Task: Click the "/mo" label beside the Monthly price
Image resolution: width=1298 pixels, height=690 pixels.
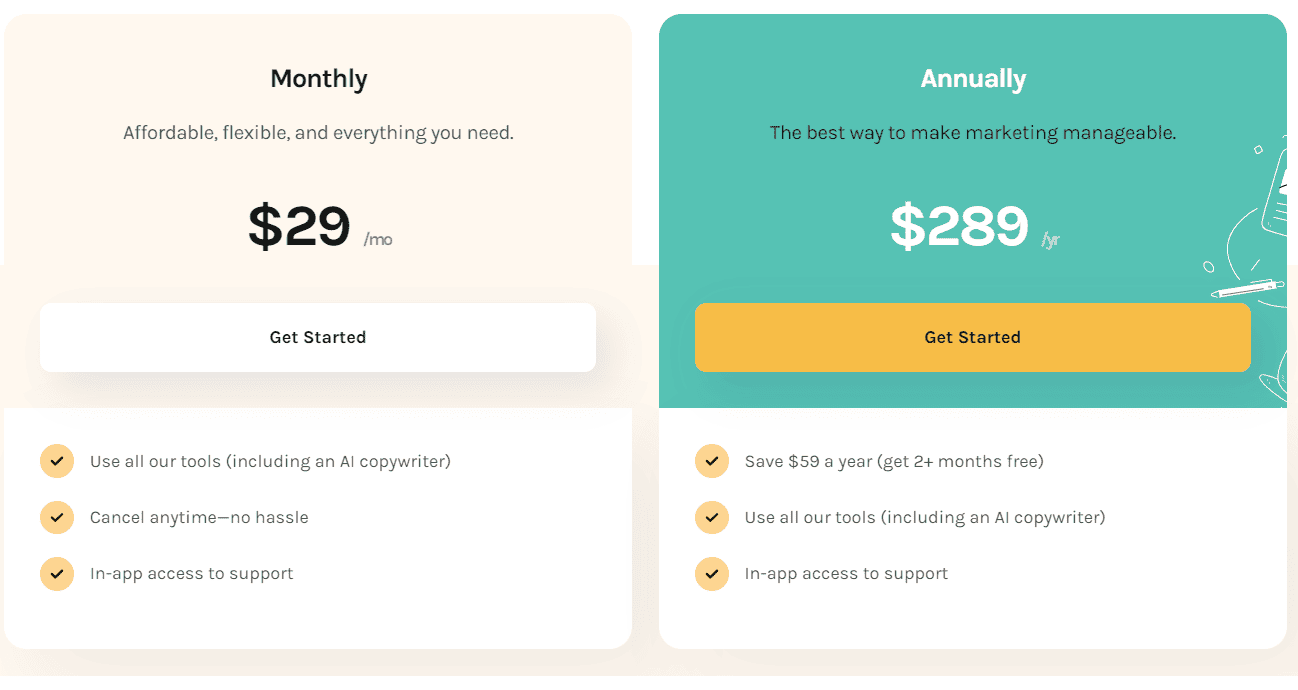Action: point(379,239)
